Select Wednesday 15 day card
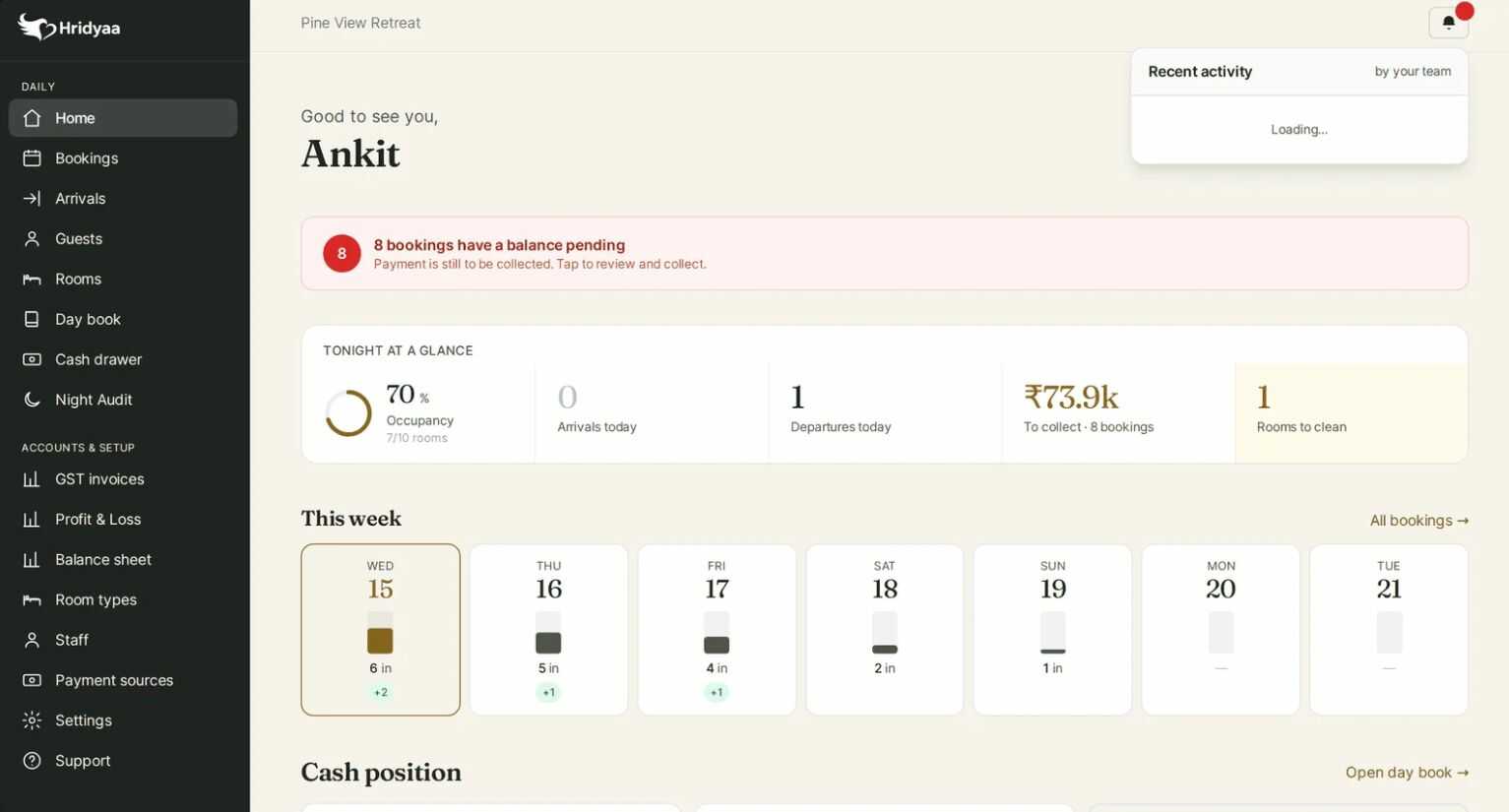 coord(380,630)
